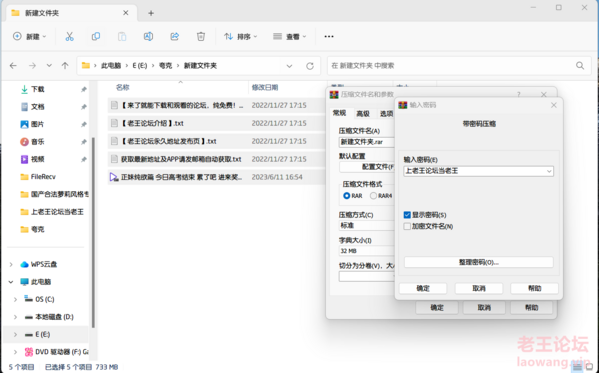Expand E (E:) drive node

[16, 334]
